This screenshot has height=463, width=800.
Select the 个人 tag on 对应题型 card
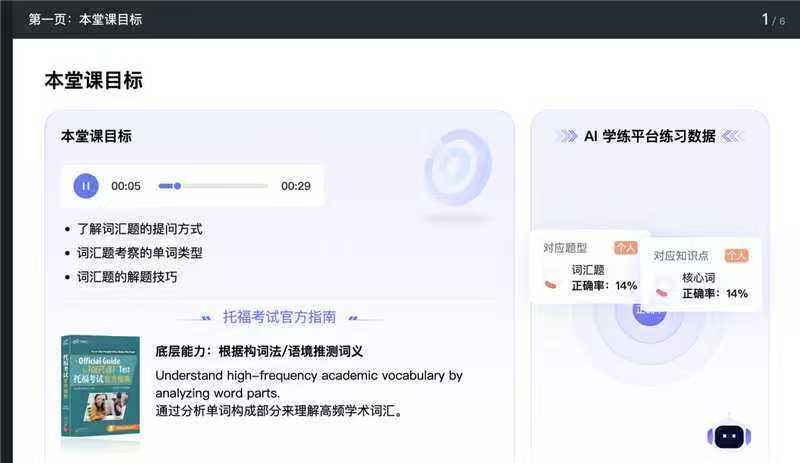pos(626,247)
